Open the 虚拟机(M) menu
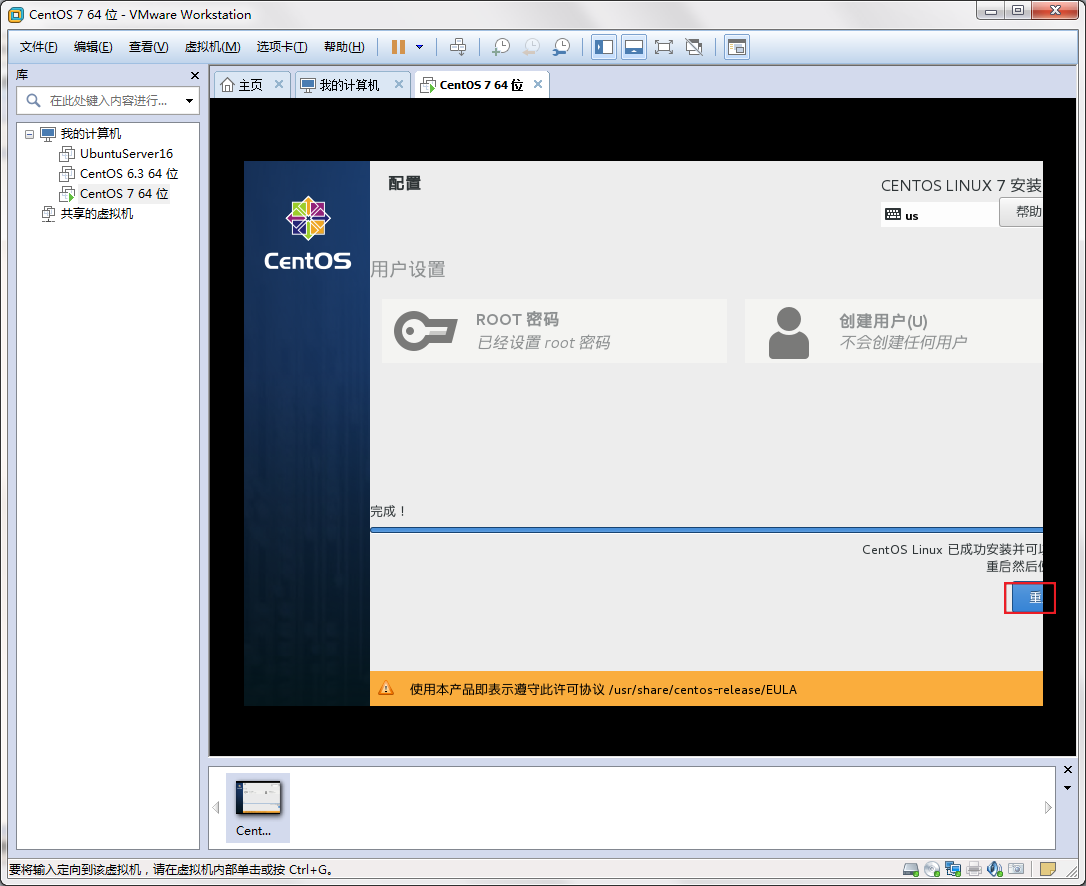Screen dimensions: 1086x886 [x=212, y=47]
